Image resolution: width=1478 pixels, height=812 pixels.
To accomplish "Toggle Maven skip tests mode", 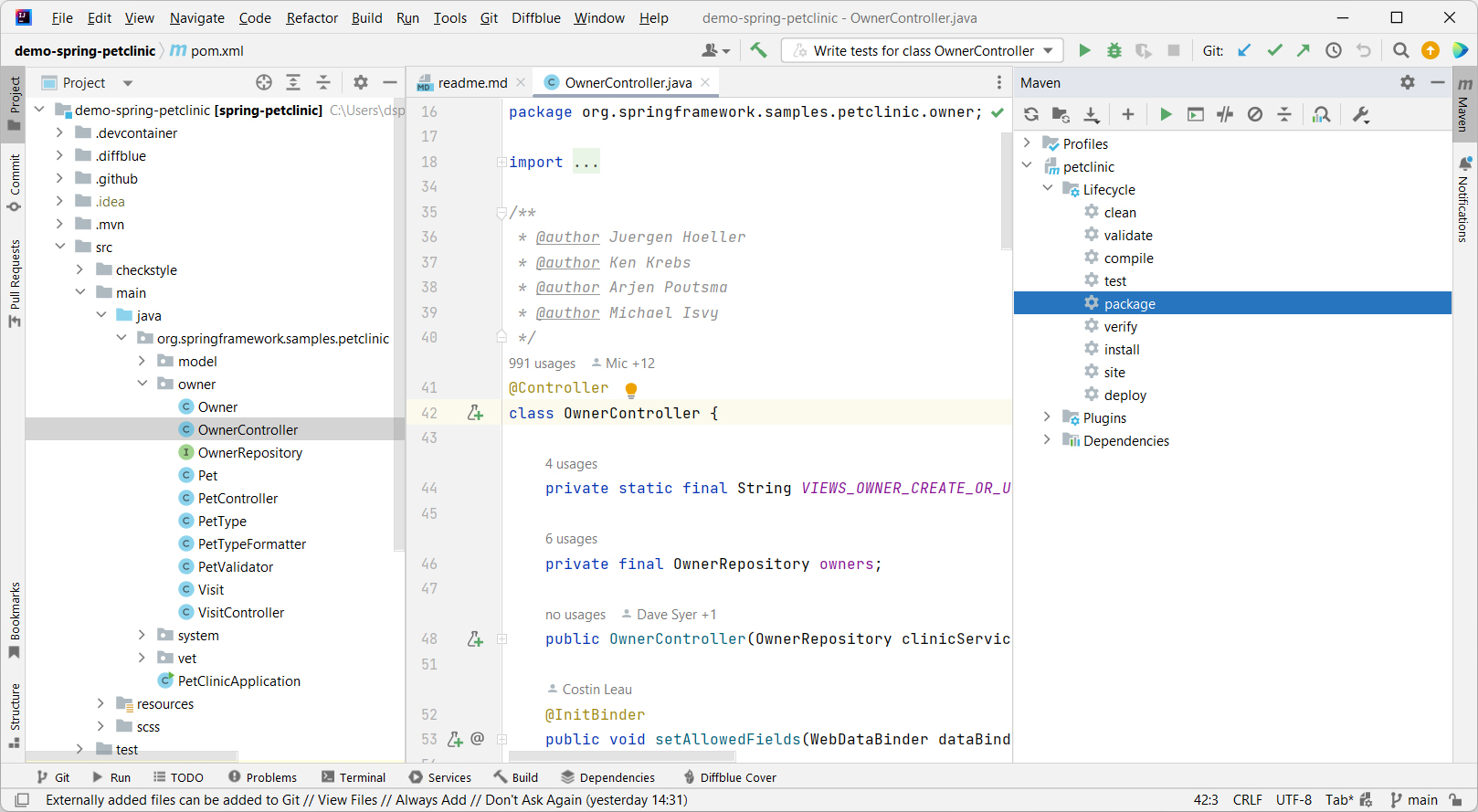I will pos(1255,114).
